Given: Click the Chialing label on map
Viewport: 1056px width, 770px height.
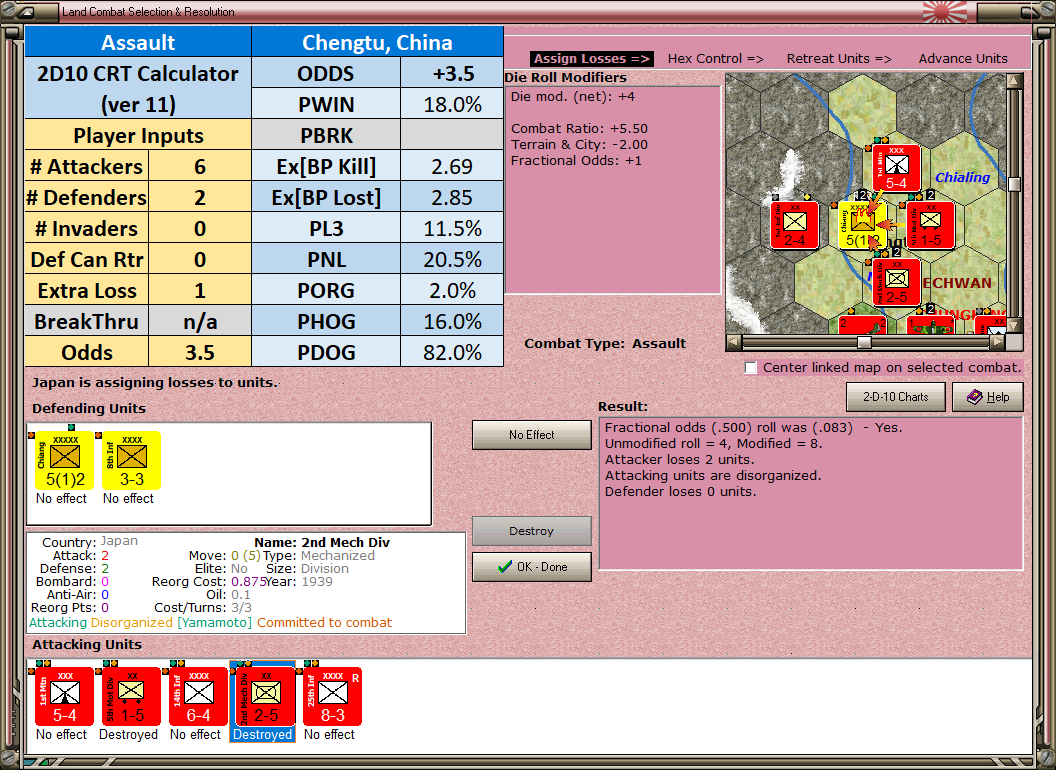Looking at the screenshot, I should 962,177.
